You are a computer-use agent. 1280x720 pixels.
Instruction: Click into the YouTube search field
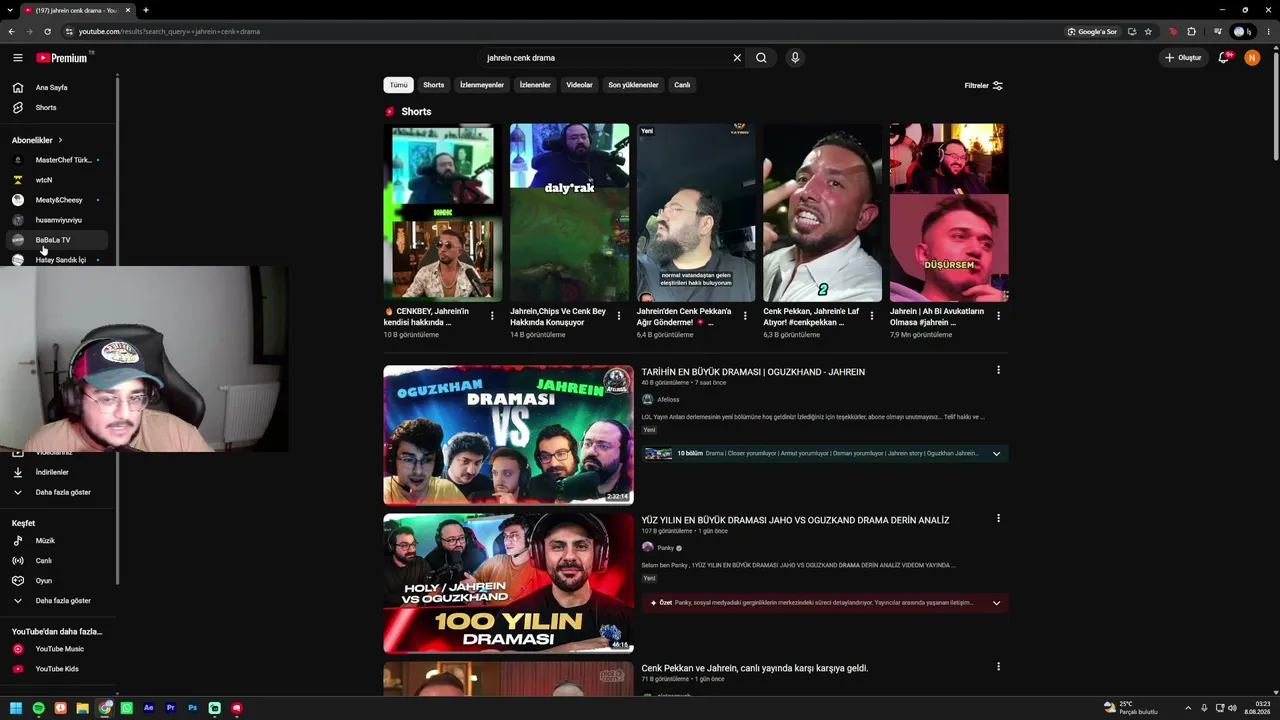(x=605, y=58)
